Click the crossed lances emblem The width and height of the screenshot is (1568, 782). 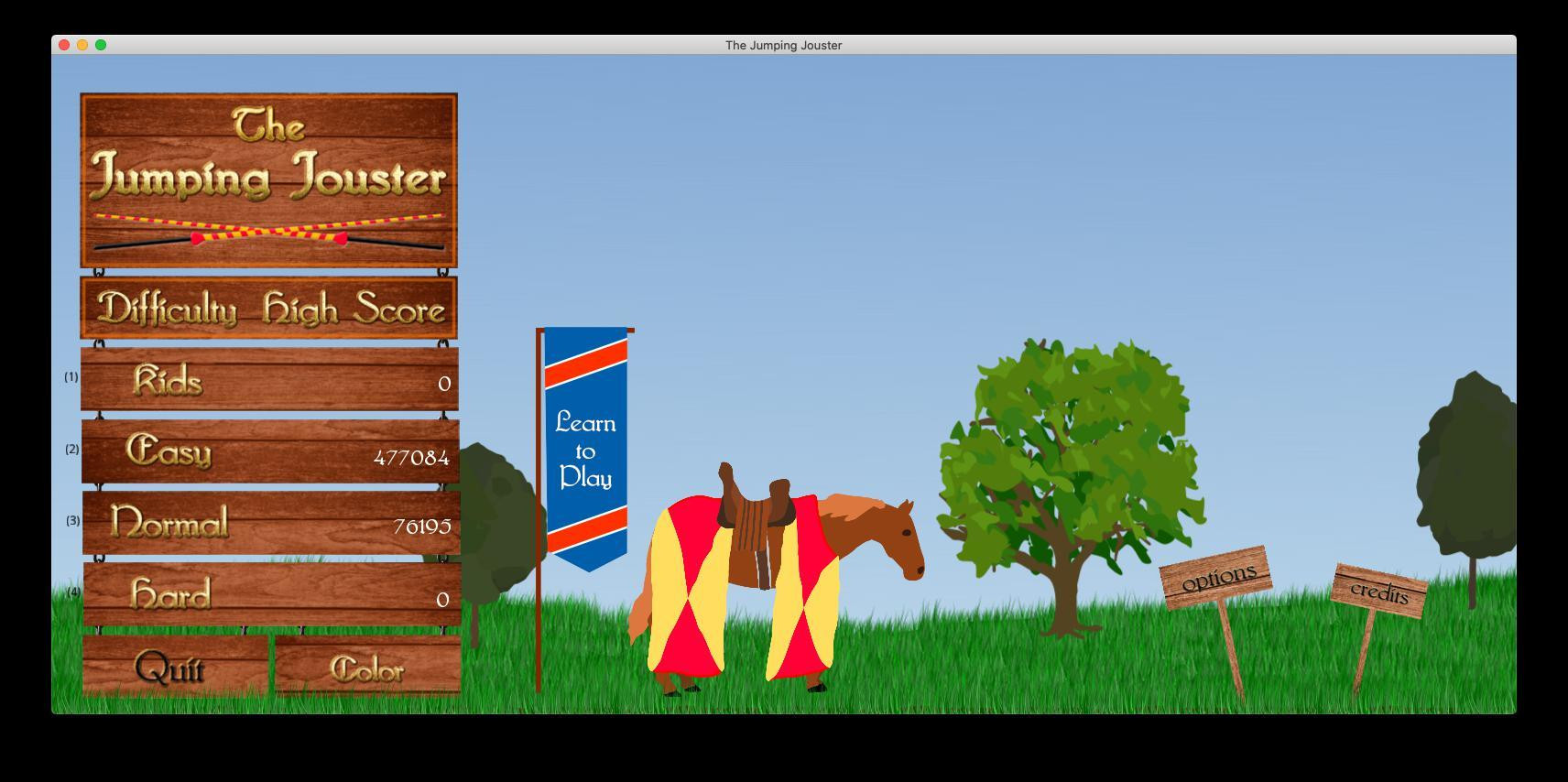(x=268, y=231)
